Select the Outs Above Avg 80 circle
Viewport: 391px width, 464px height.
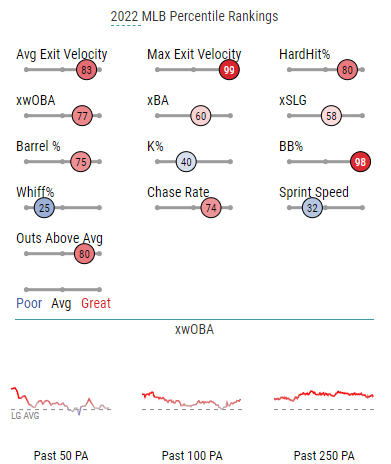pyautogui.click(x=84, y=254)
